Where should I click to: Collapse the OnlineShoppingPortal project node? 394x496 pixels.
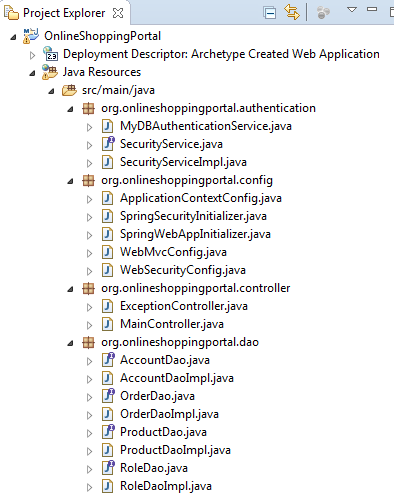point(13,37)
